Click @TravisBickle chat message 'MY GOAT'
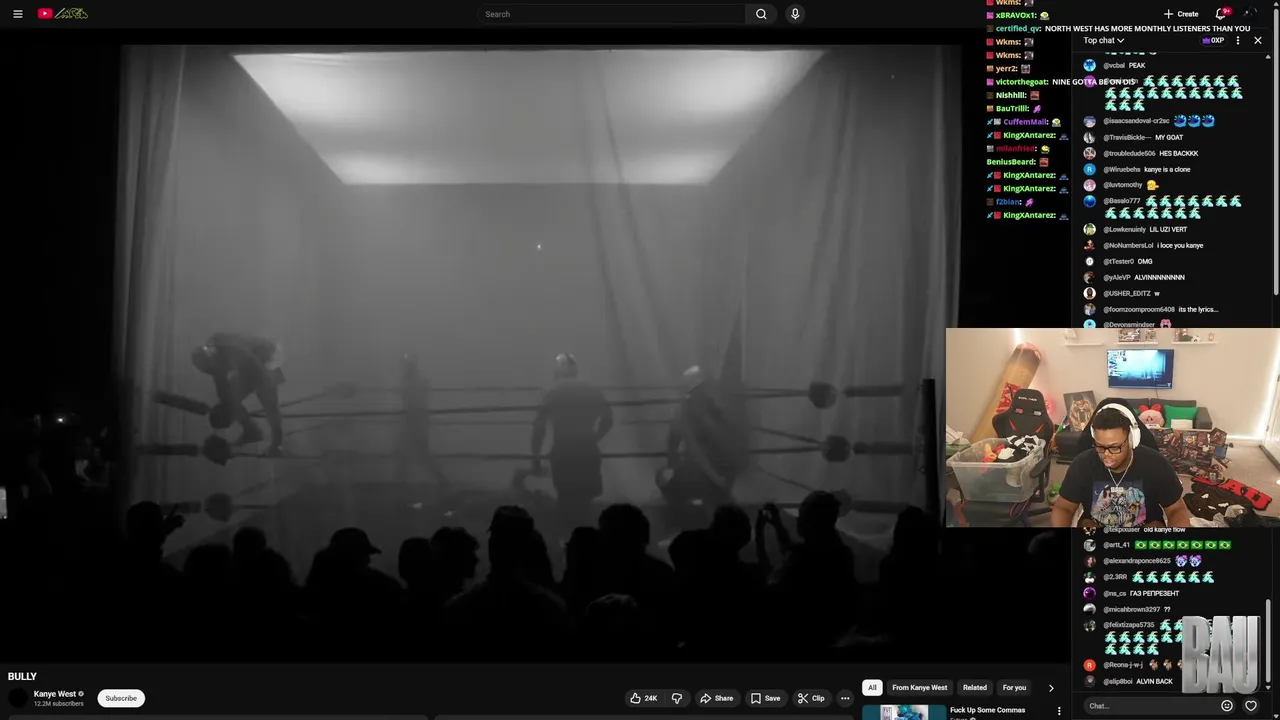 click(1169, 137)
